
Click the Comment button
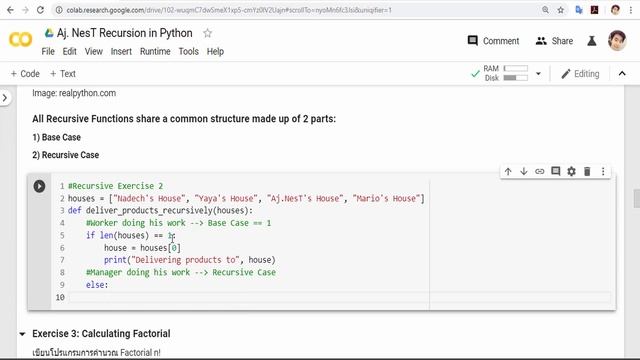493,41
